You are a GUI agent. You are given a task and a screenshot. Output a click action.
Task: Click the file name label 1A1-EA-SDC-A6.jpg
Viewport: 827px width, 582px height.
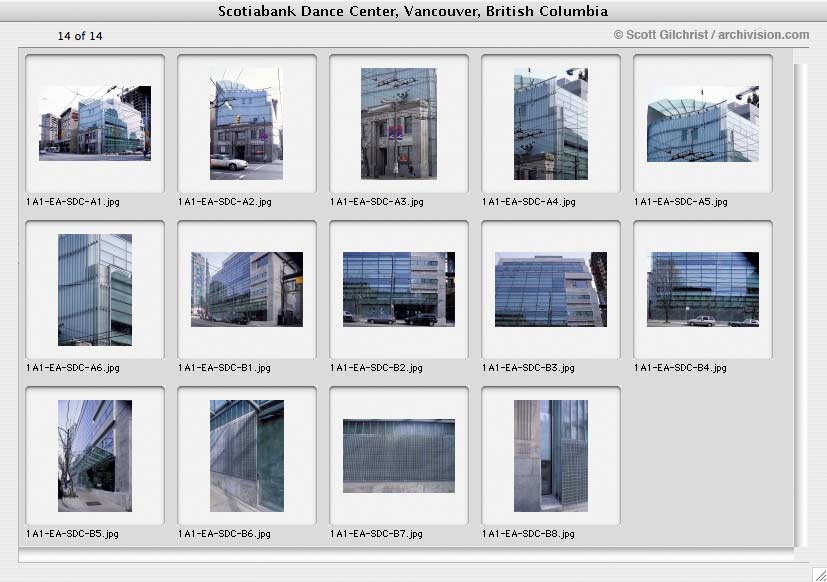[73, 368]
